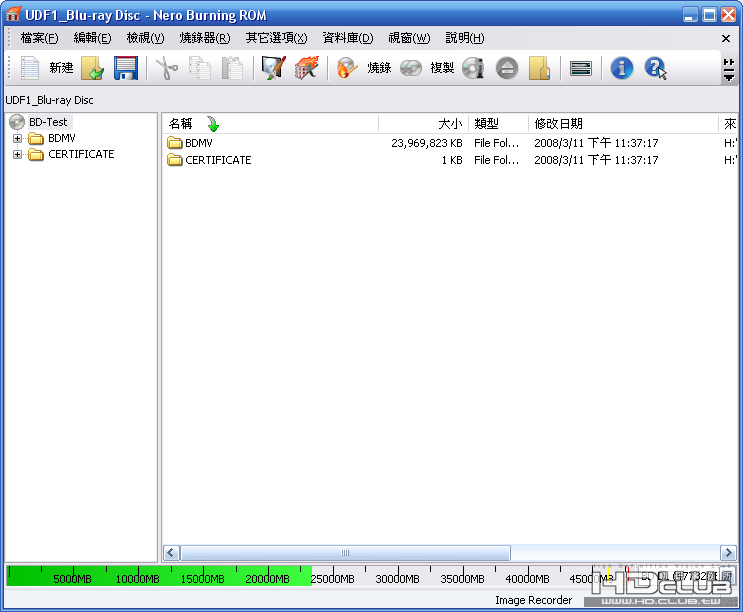Click the 燒錄 burn button
The width and height of the screenshot is (743, 612).
point(379,68)
